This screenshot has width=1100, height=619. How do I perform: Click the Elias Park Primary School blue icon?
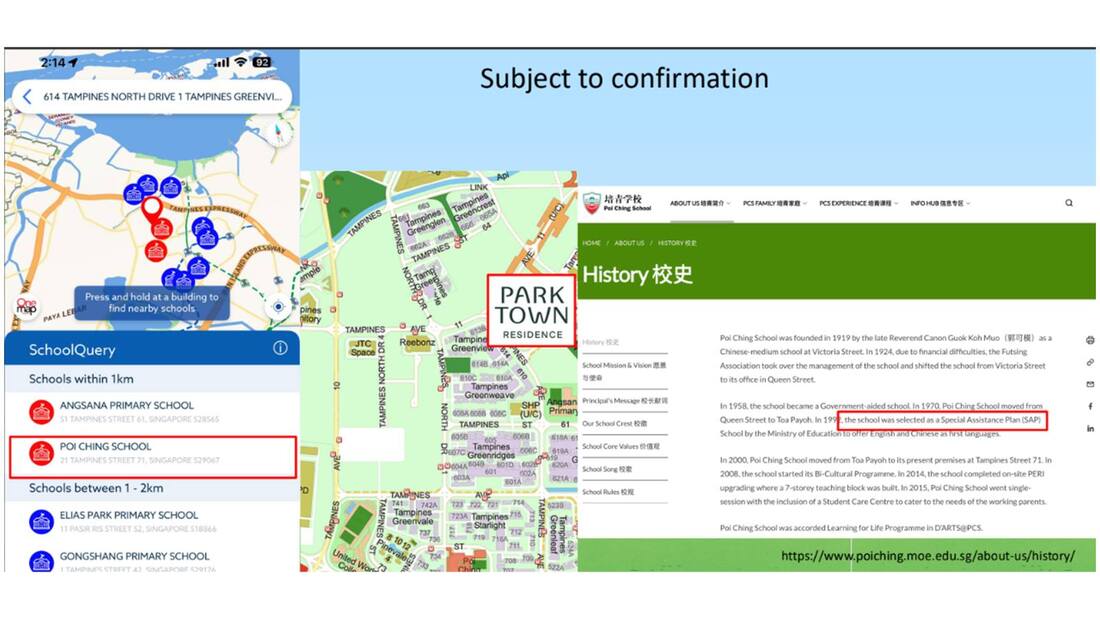tap(41, 522)
